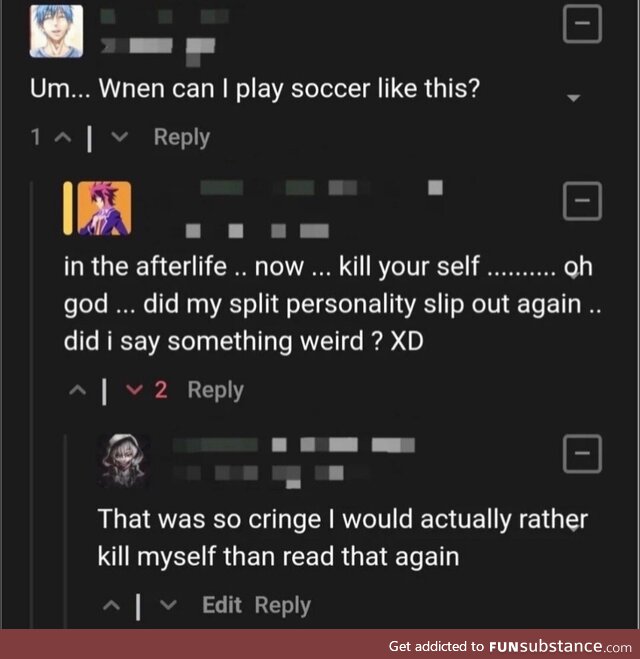Image resolution: width=640 pixels, height=659 pixels.
Task: Downvote the "That was so cringe" reply
Action: pos(167,605)
